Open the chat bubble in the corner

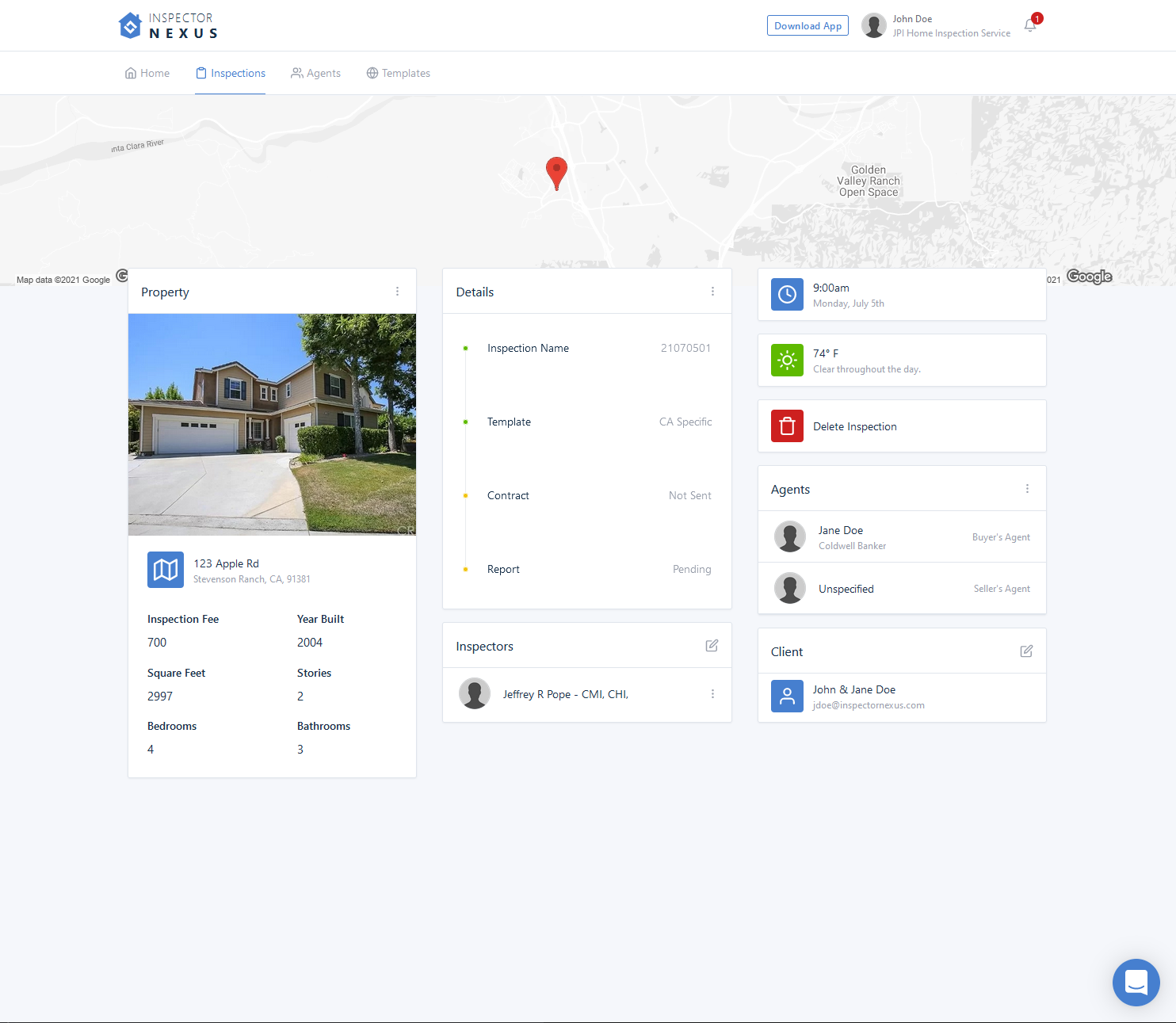point(1136,983)
